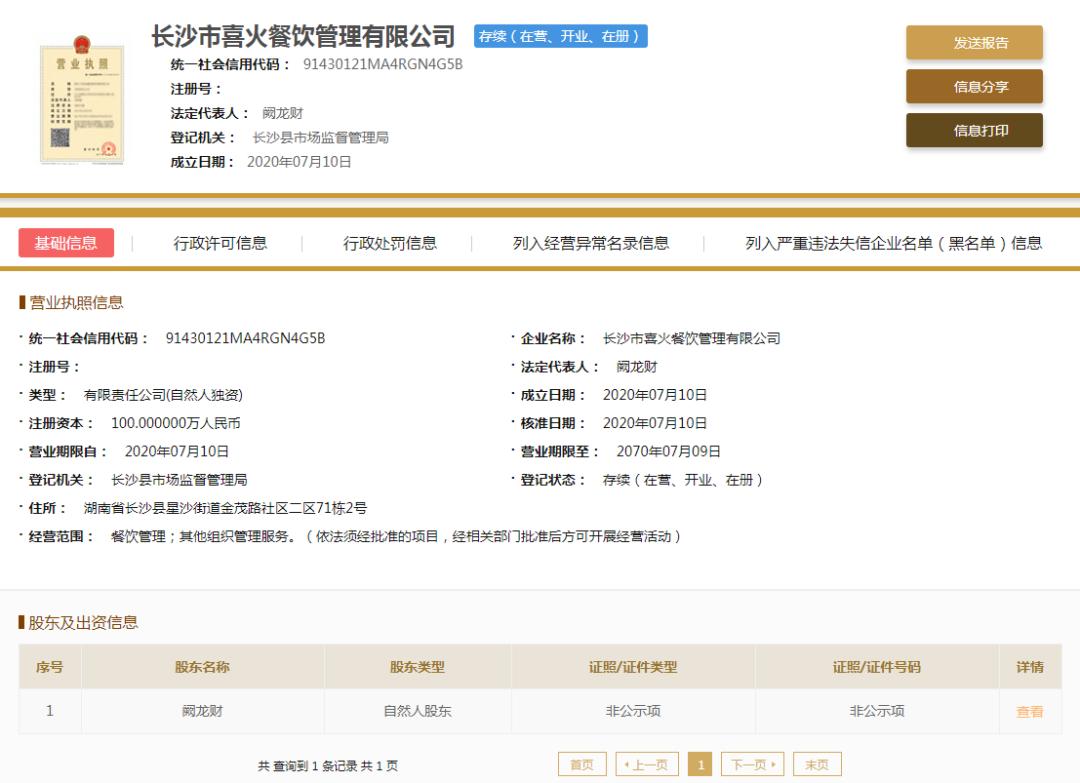Click the 股东类型 column header
Viewport: 1080px width, 783px height.
(417, 667)
